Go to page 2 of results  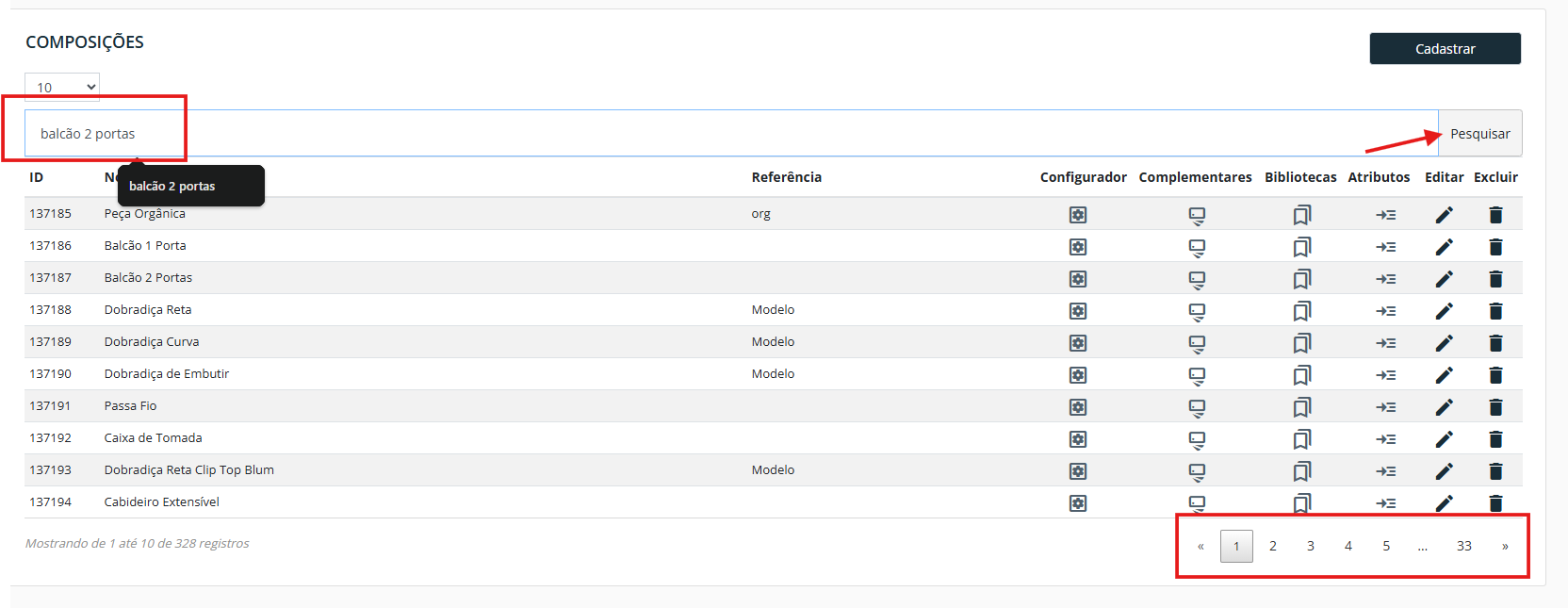(1273, 546)
